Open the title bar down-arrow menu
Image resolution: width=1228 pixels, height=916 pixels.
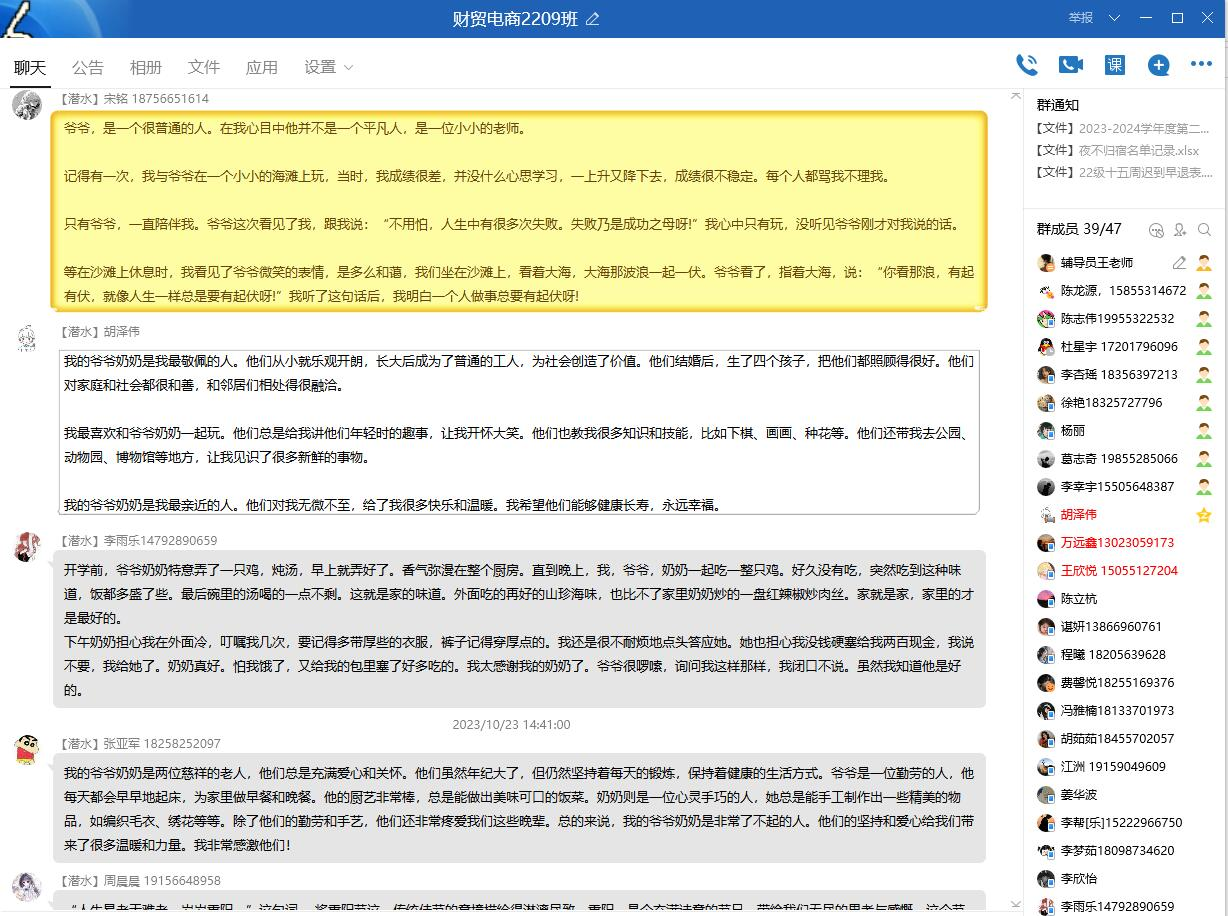click(x=1115, y=18)
